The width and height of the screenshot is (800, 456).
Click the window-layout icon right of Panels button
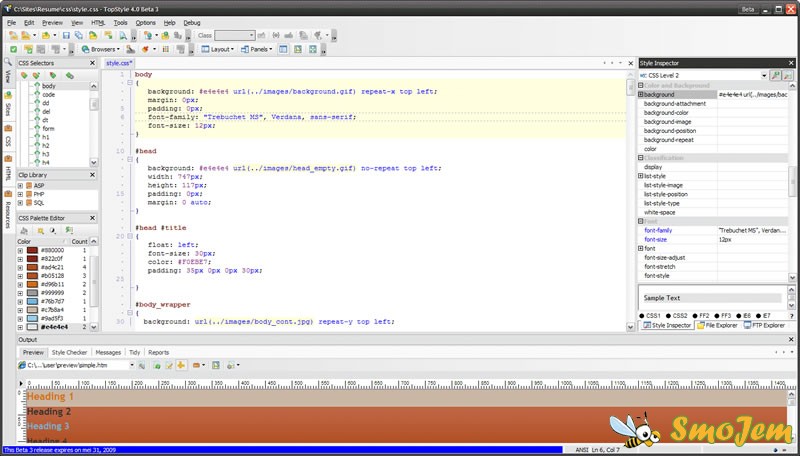(x=283, y=49)
